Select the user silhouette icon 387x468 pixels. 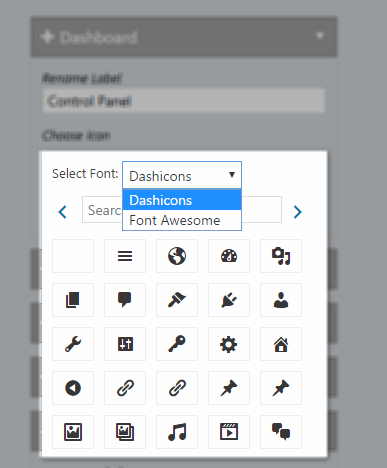pos(281,300)
